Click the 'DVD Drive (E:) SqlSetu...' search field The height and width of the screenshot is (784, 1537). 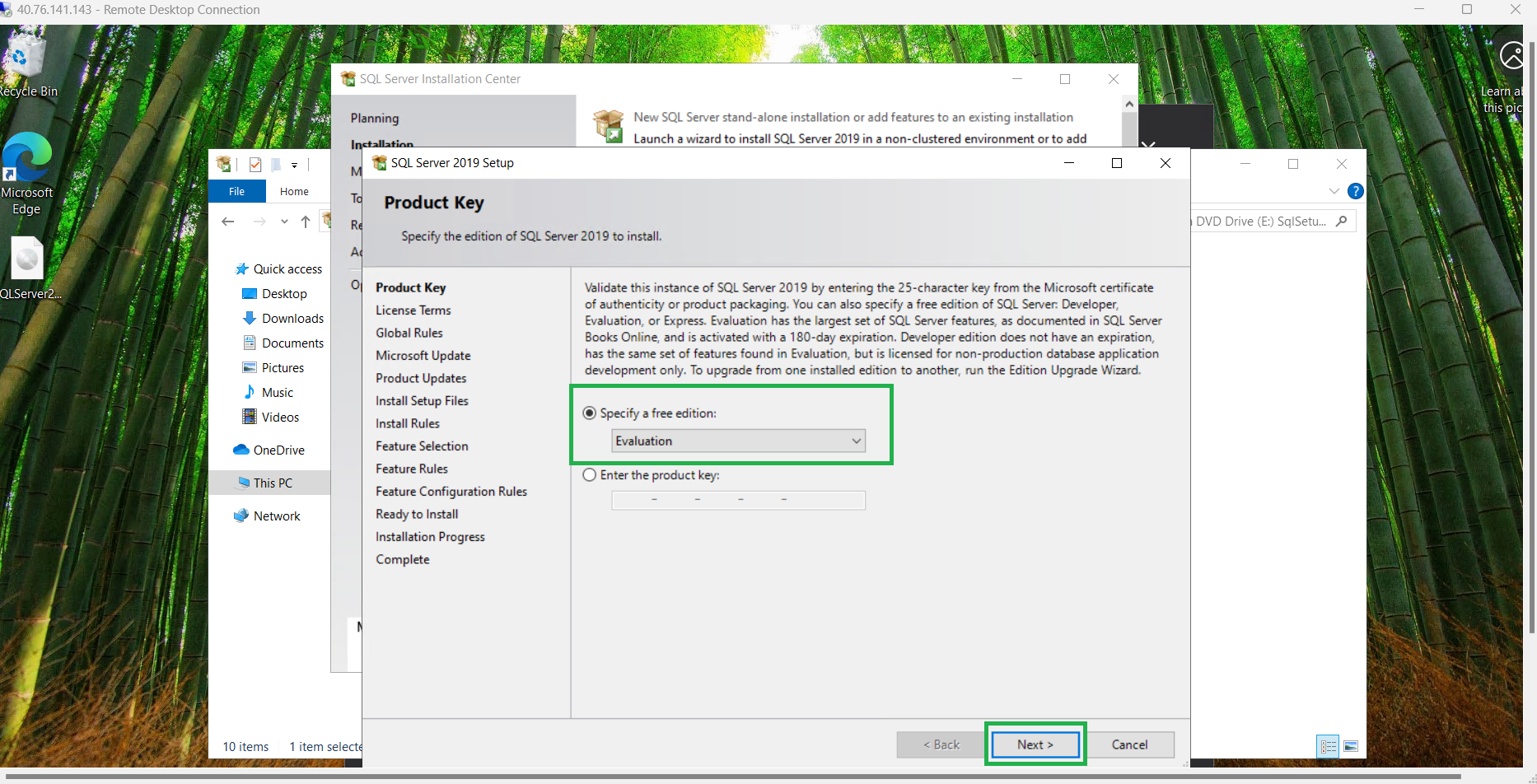tap(1273, 221)
